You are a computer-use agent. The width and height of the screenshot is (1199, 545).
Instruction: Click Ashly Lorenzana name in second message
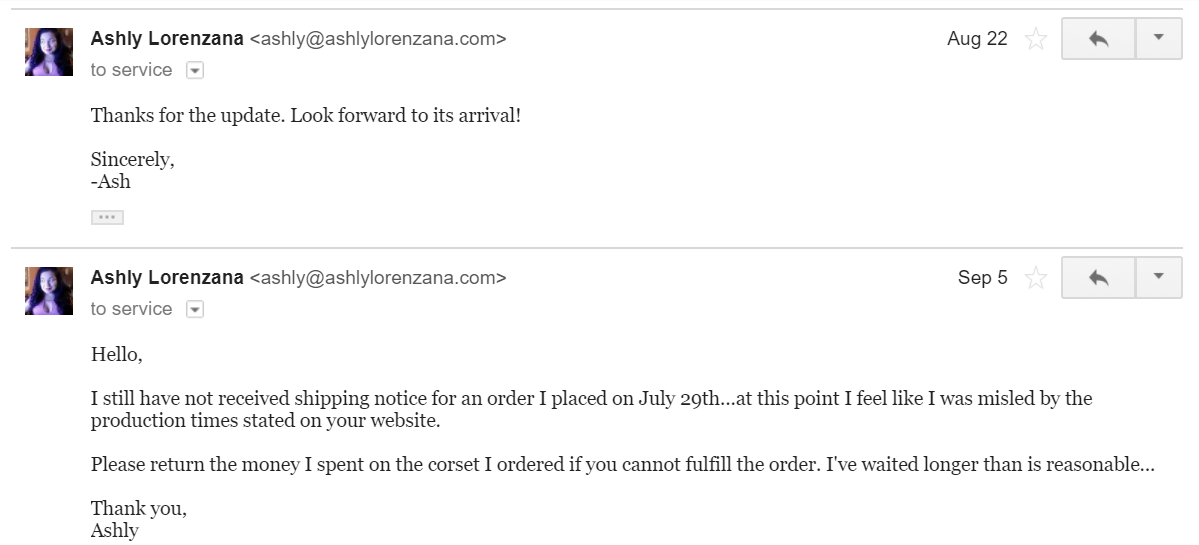point(167,277)
